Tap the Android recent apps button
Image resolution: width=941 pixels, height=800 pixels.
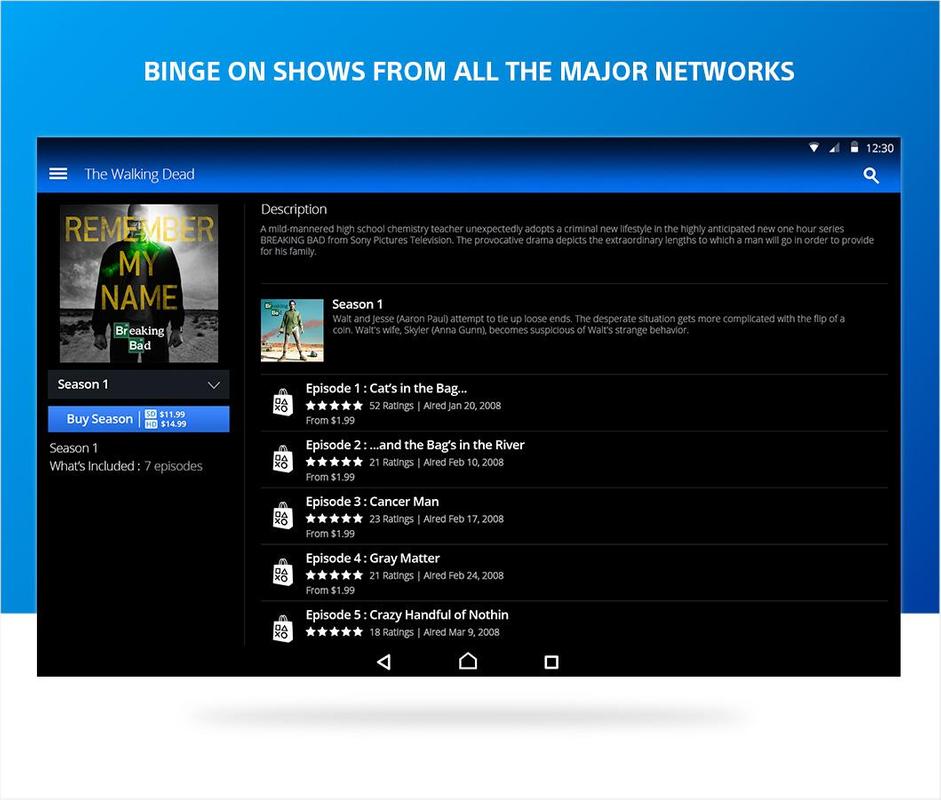coord(552,662)
